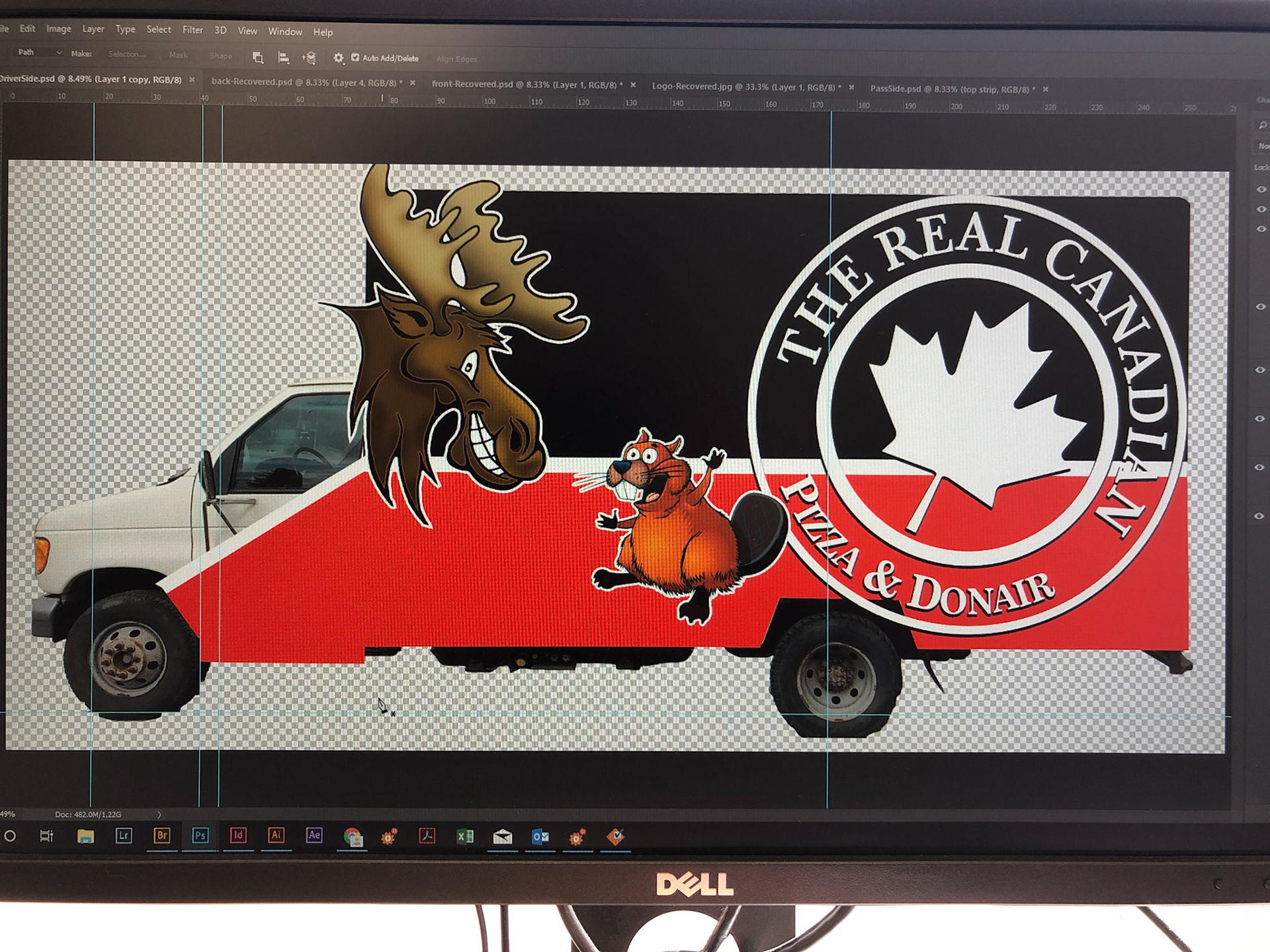Screen dimensions: 1270x952
Task: Toggle the second layer's eye icon
Action: pyautogui.click(x=1261, y=209)
